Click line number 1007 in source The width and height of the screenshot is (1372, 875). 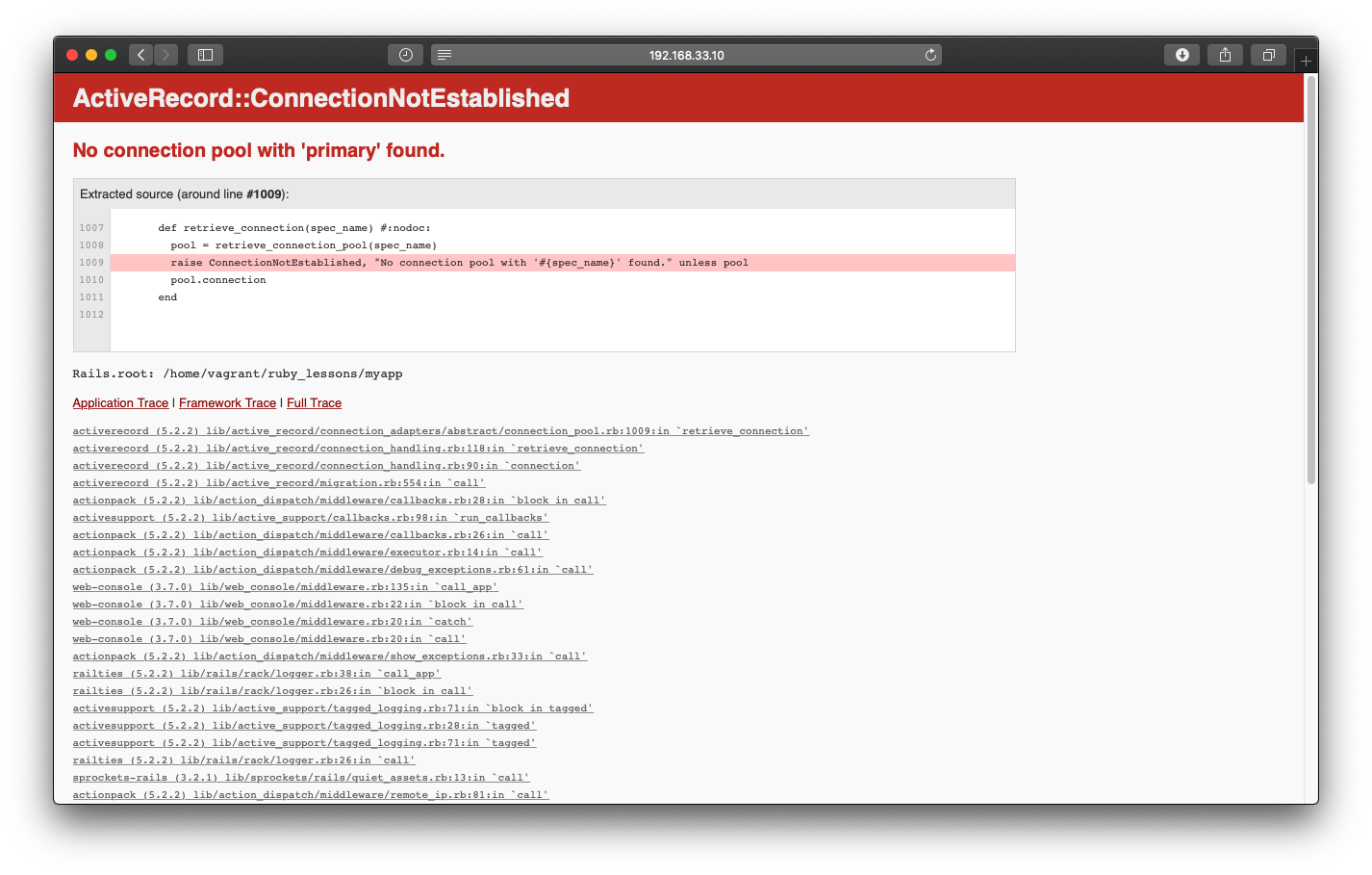coord(91,228)
